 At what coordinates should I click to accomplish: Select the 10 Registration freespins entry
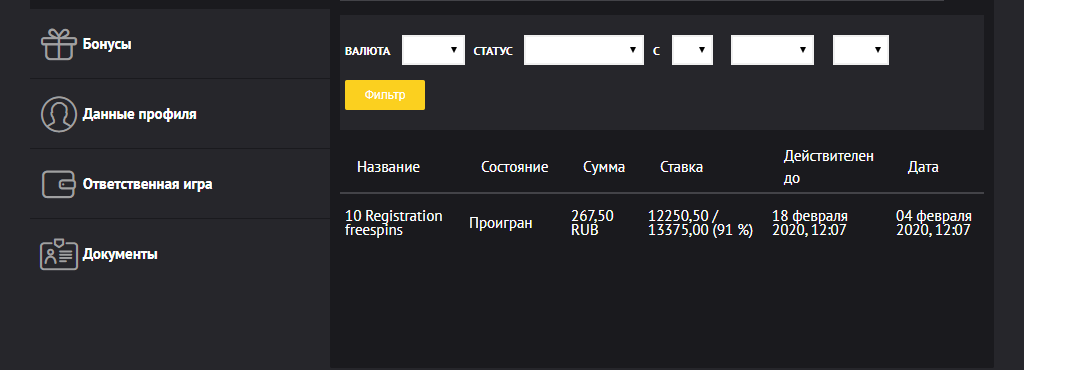point(393,223)
